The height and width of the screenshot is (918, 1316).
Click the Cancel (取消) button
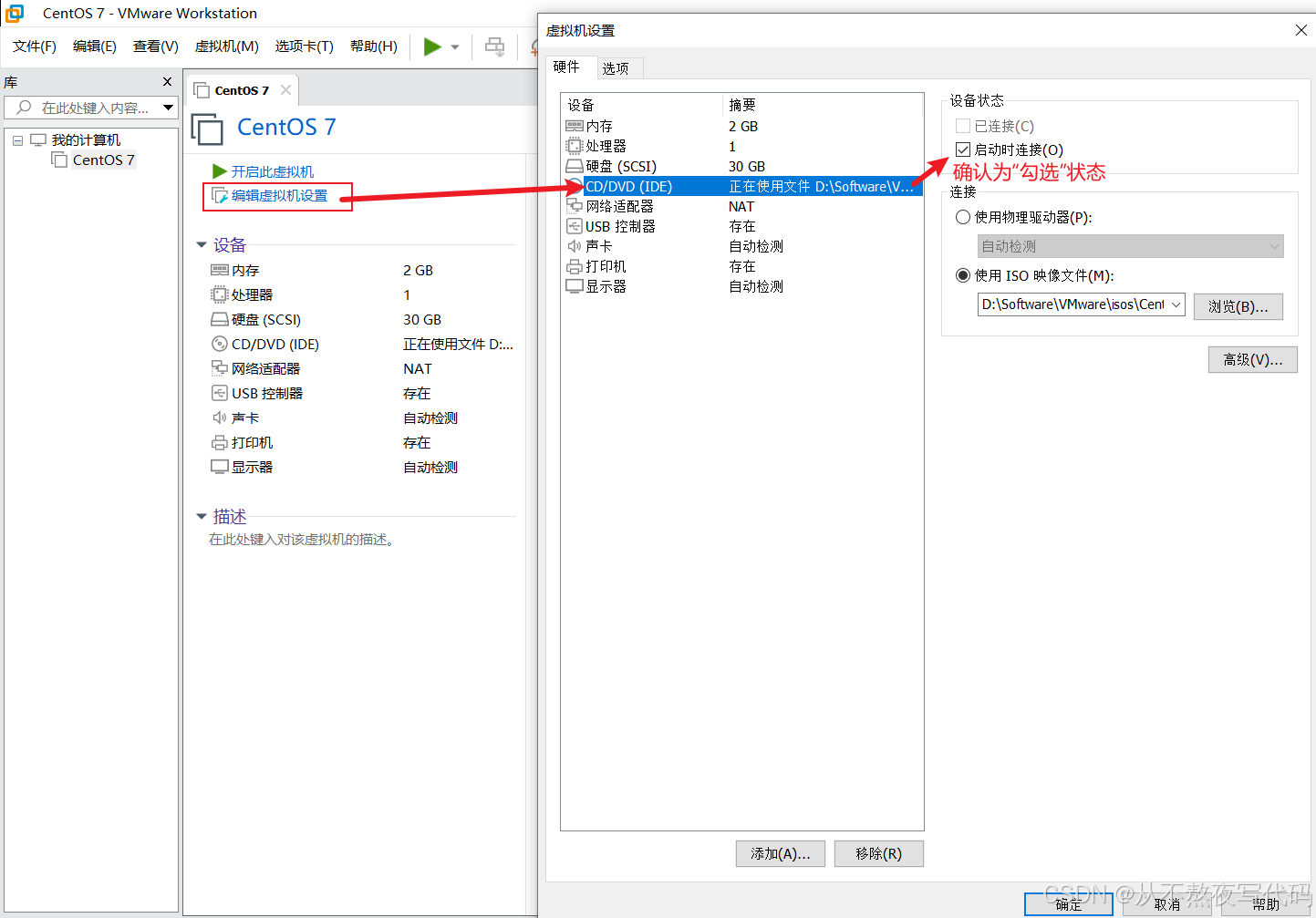[1166, 904]
